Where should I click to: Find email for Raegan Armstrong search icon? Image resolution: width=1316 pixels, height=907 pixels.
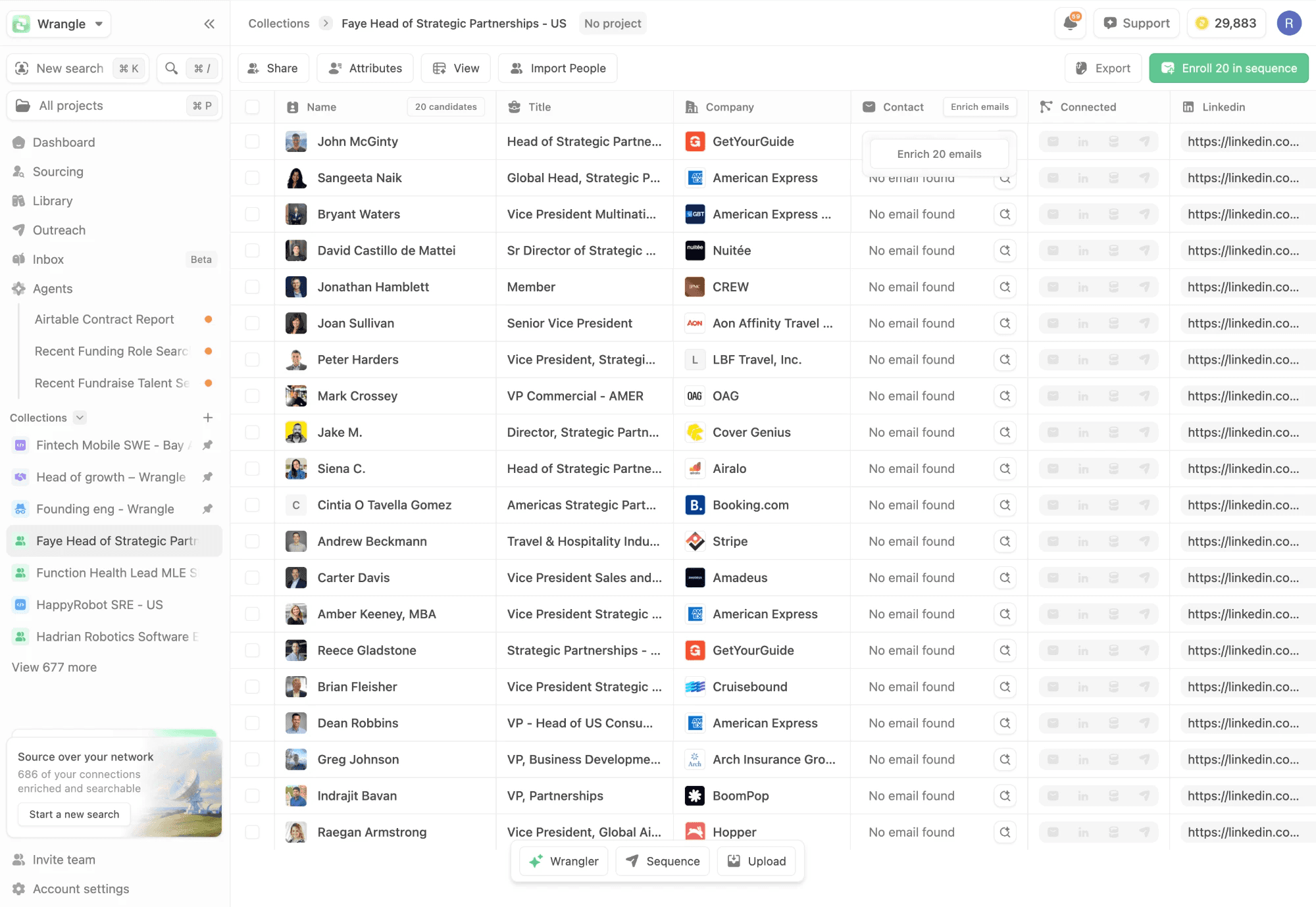[1005, 832]
